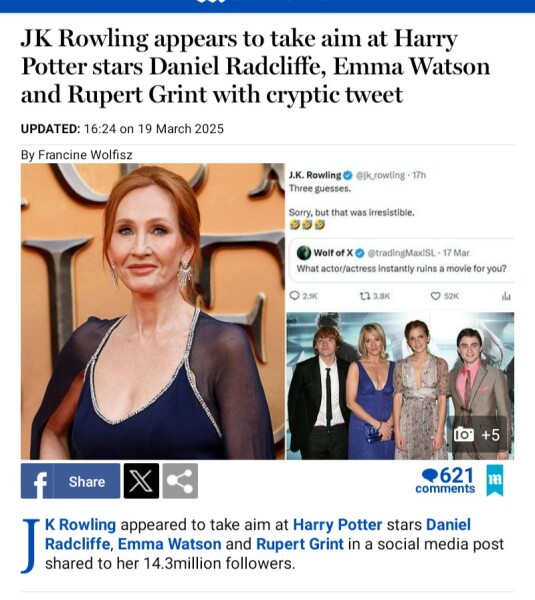Open the Daniel Radcliffe topic link
Screen dimensions: 535x600
click(x=258, y=534)
